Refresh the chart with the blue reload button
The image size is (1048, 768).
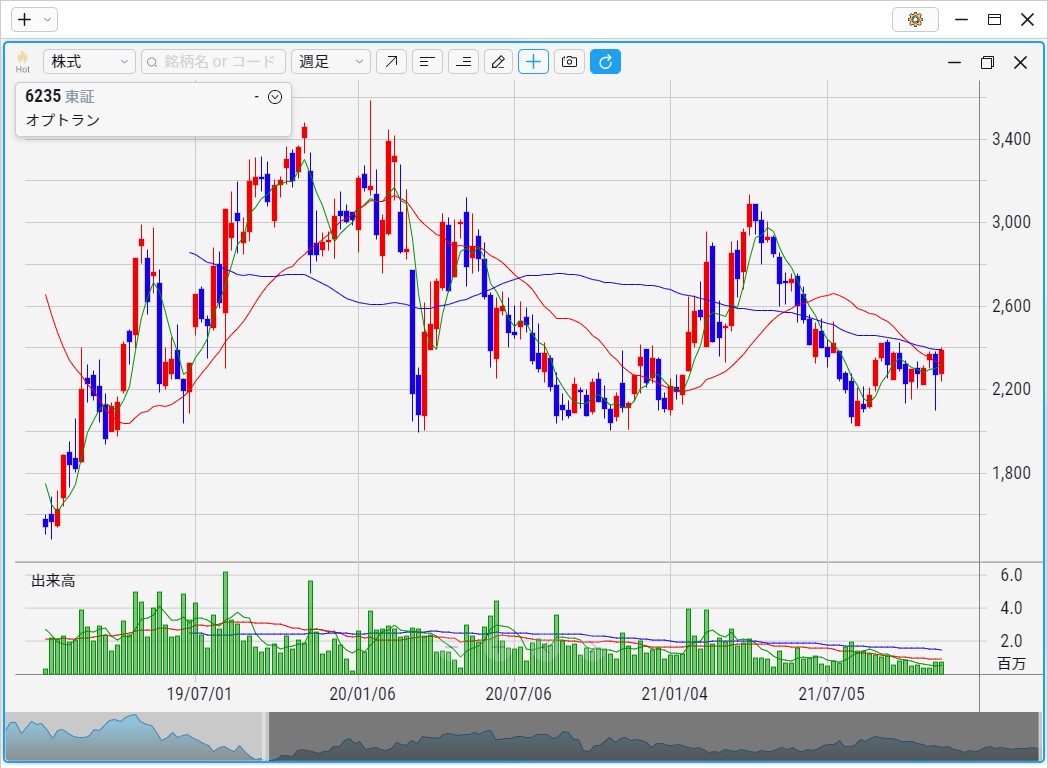click(x=606, y=61)
